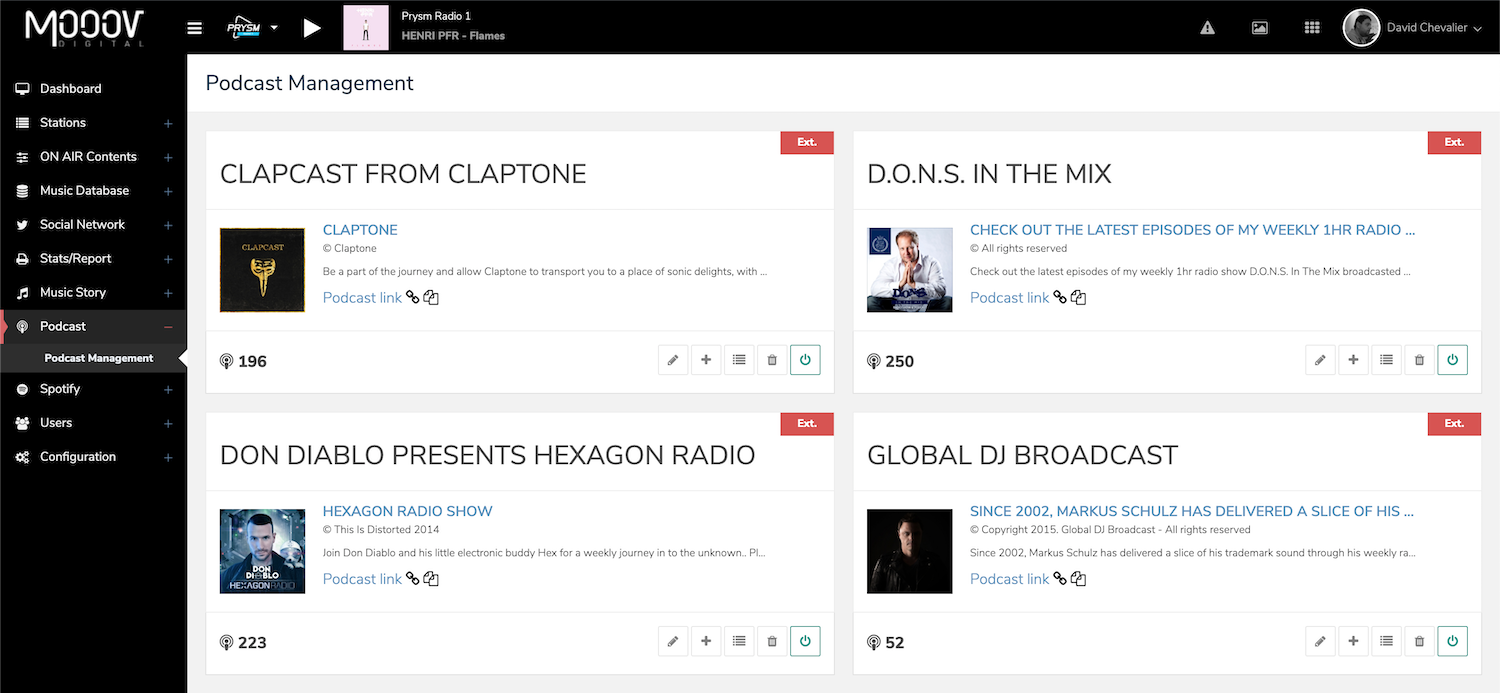This screenshot has height=693, width=1500.
Task: Expand the Stations section plus sign
Action: pyautogui.click(x=168, y=124)
